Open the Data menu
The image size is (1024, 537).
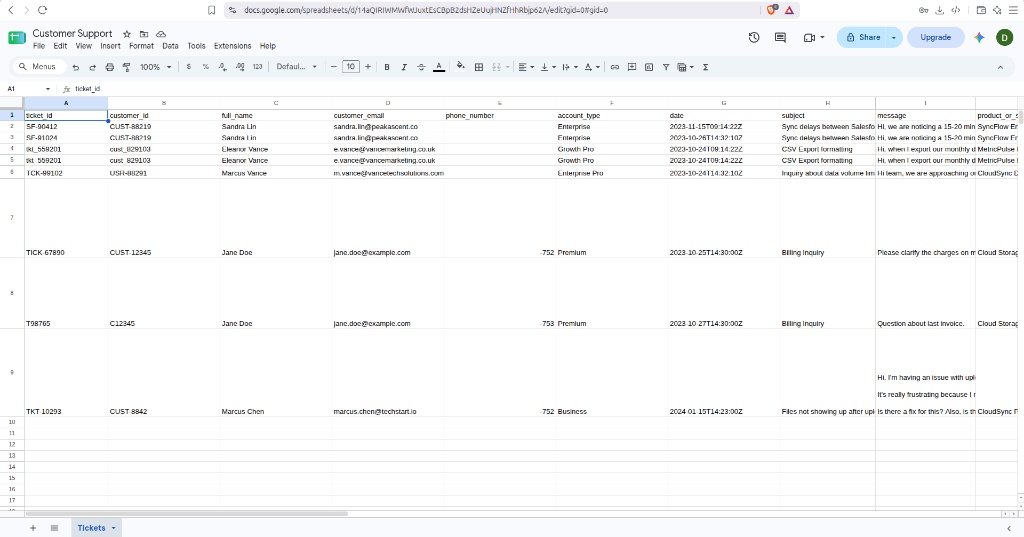point(170,46)
